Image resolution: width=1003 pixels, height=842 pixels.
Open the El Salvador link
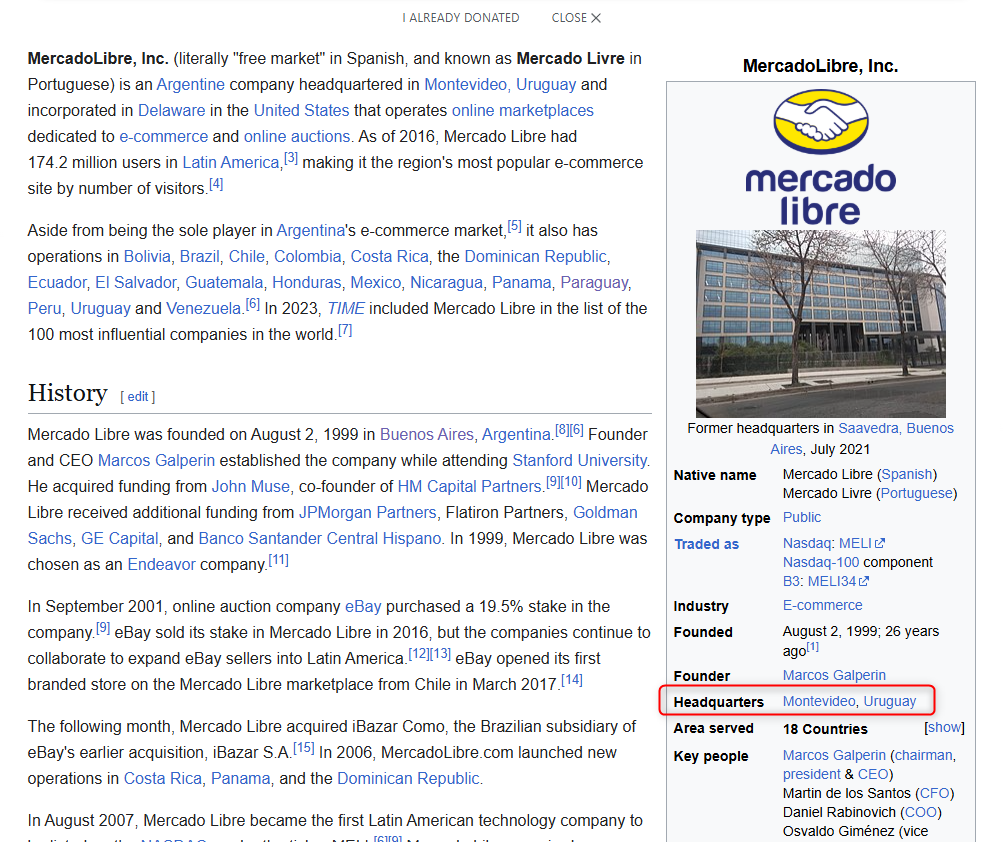(136, 283)
